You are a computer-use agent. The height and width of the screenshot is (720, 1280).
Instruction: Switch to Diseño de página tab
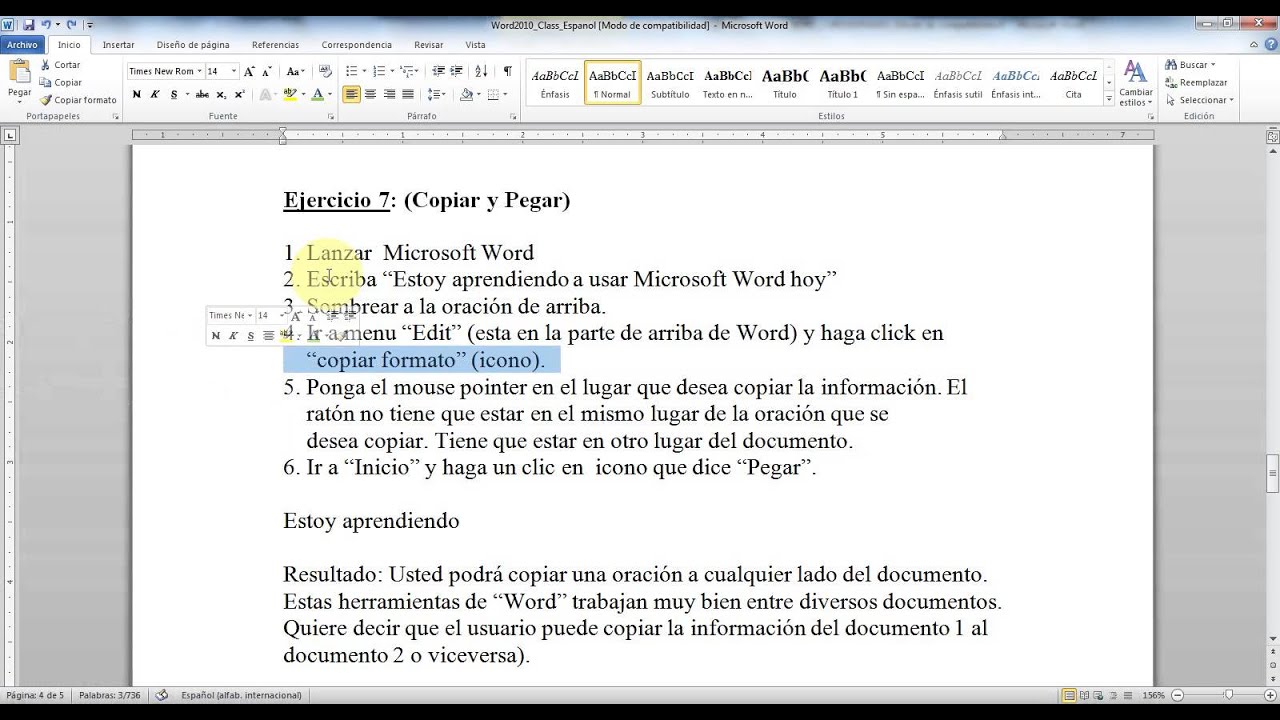(x=193, y=45)
